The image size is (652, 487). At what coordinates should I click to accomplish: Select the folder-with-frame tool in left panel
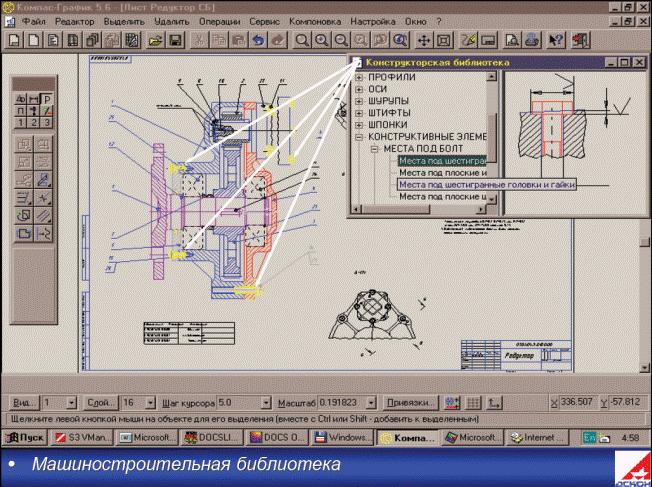pyautogui.click(x=24, y=233)
